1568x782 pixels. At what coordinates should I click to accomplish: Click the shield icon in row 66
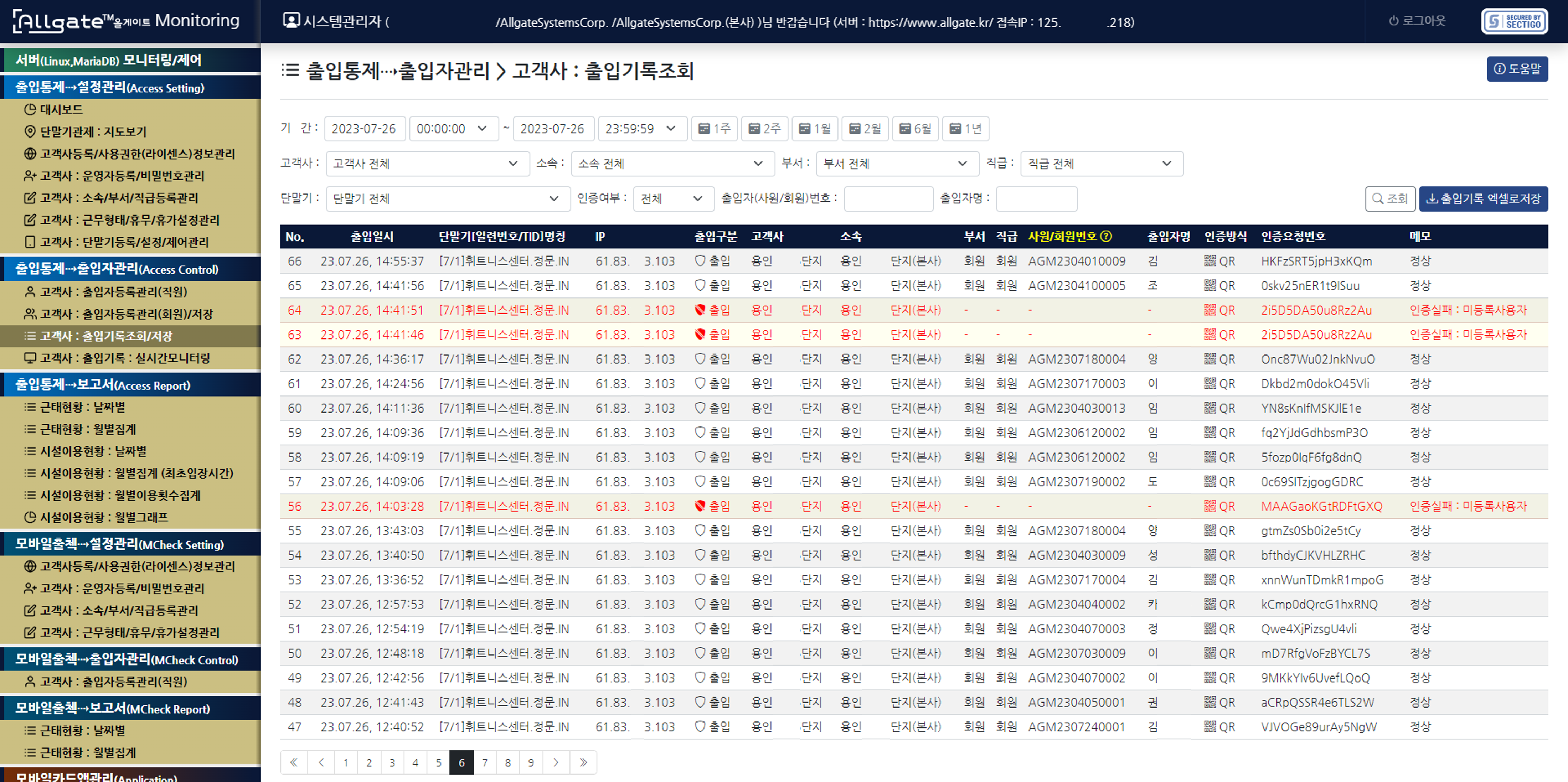(x=700, y=260)
